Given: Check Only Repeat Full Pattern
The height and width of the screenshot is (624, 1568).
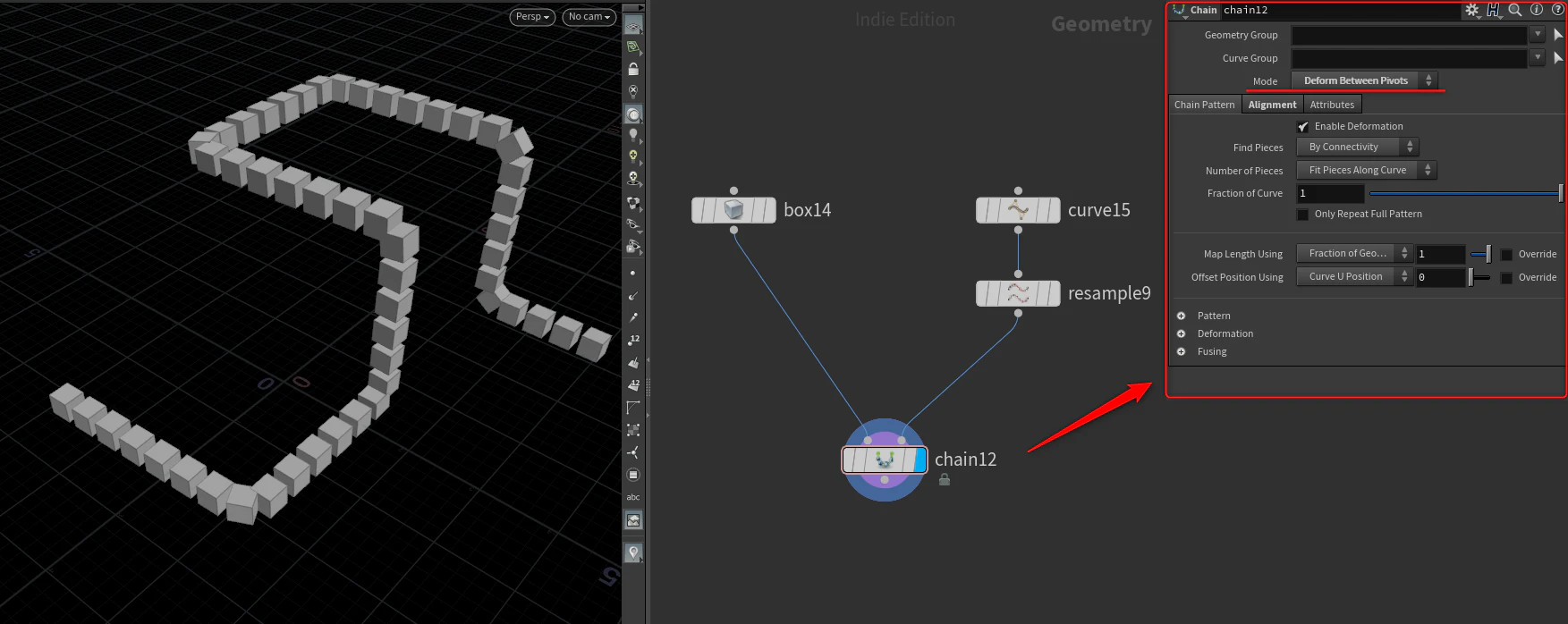Looking at the screenshot, I should (x=1303, y=215).
